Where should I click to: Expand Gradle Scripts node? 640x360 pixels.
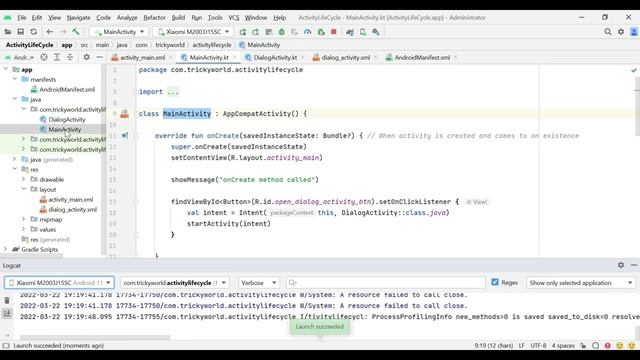click(x=5, y=249)
